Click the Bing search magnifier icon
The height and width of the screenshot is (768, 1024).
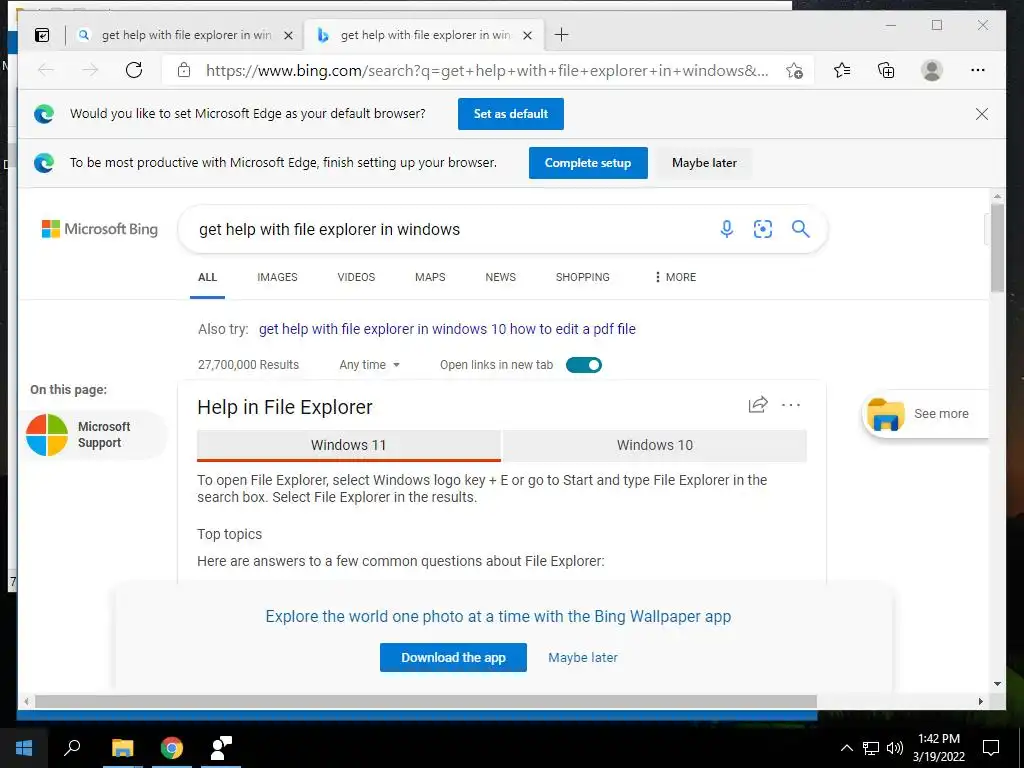click(x=801, y=229)
